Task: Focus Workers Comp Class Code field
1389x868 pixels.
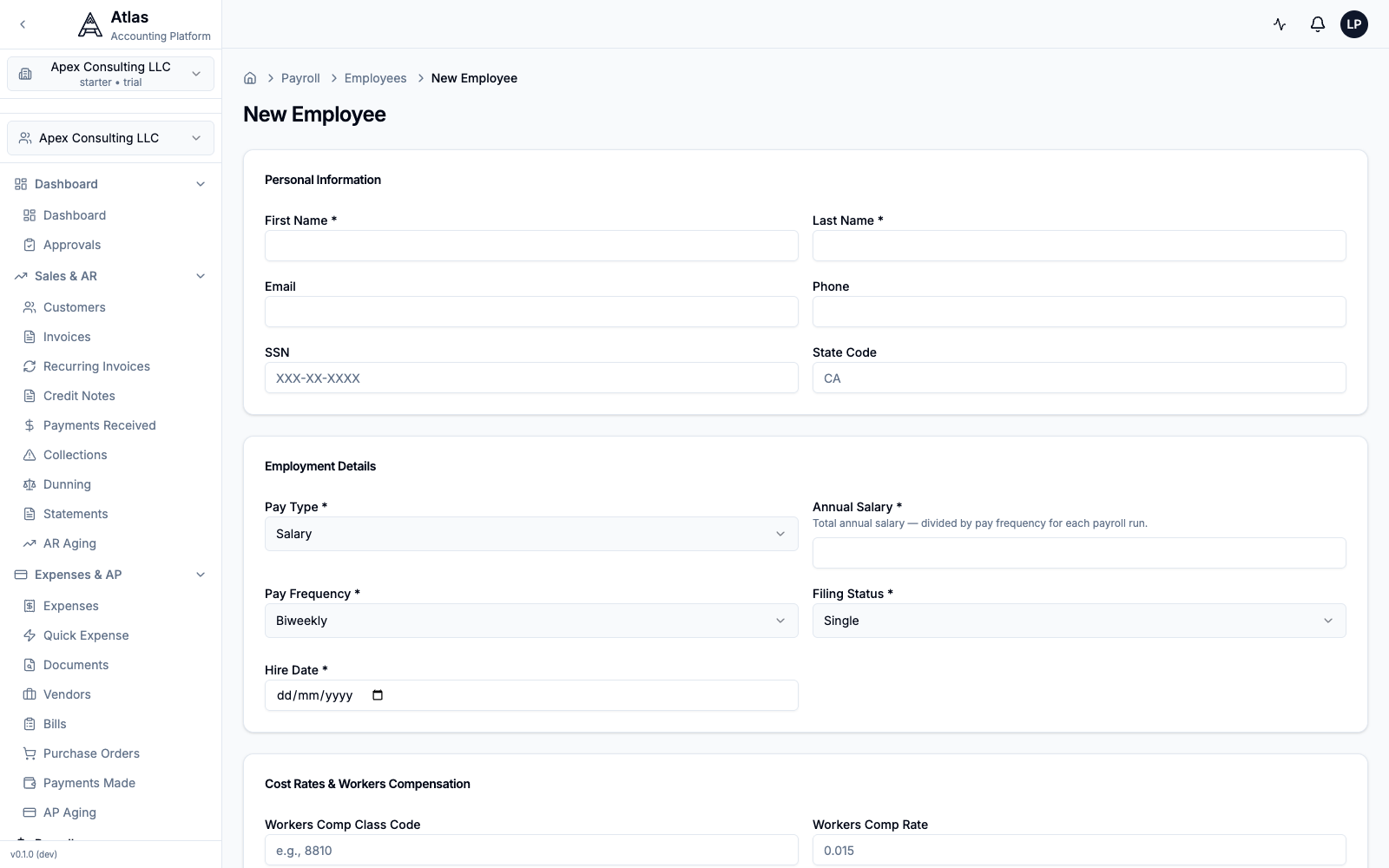Action: point(531,850)
